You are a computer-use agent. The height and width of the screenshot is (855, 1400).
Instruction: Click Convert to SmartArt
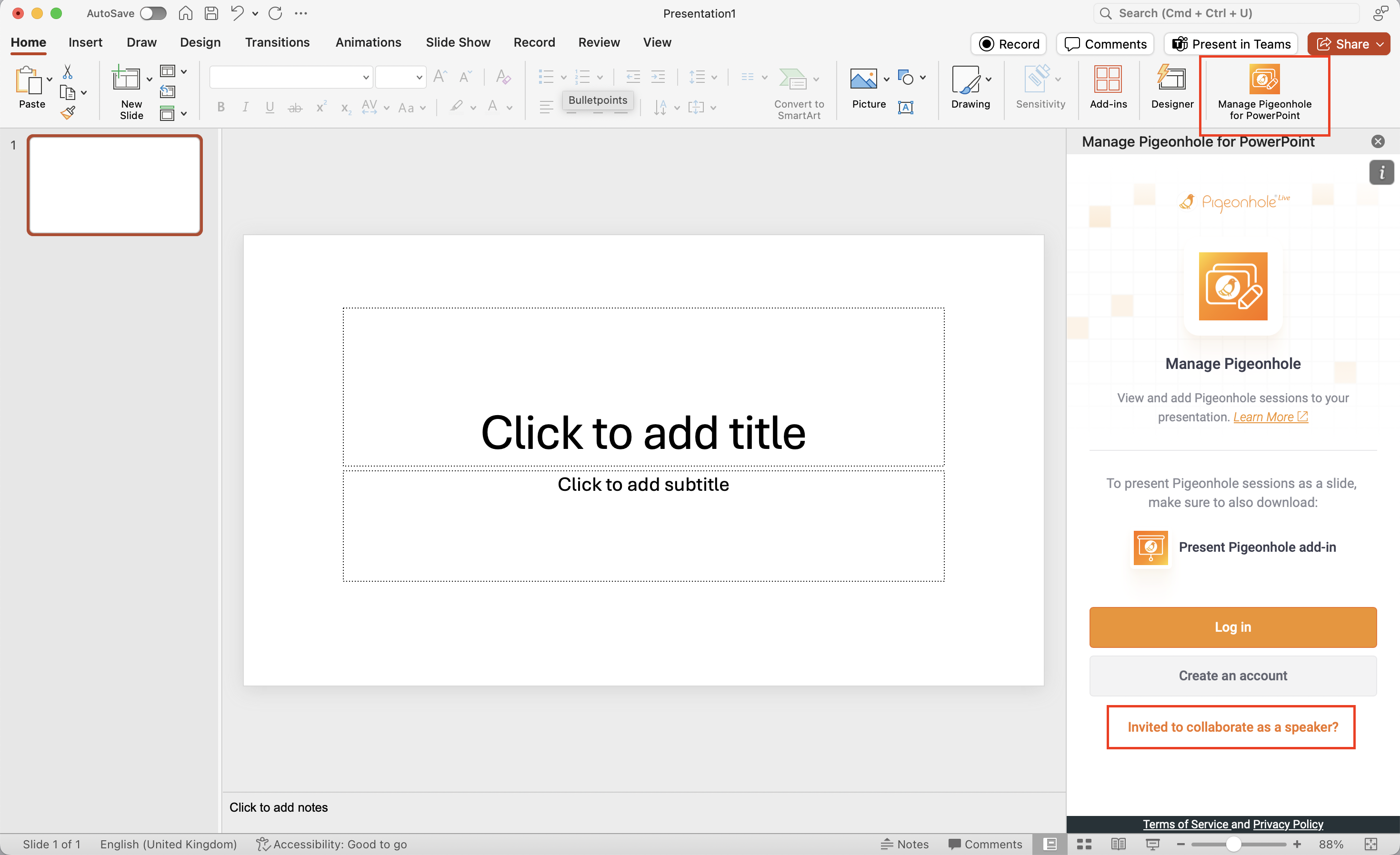point(799,94)
